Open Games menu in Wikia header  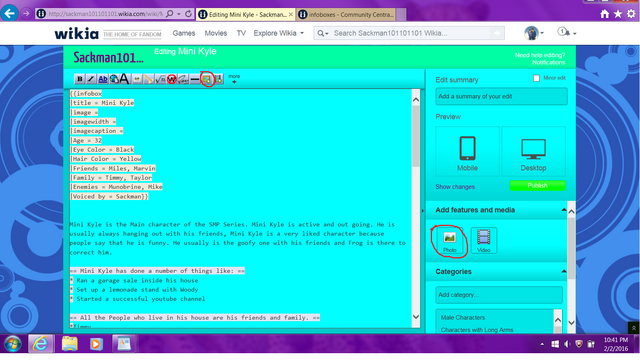click(x=184, y=33)
